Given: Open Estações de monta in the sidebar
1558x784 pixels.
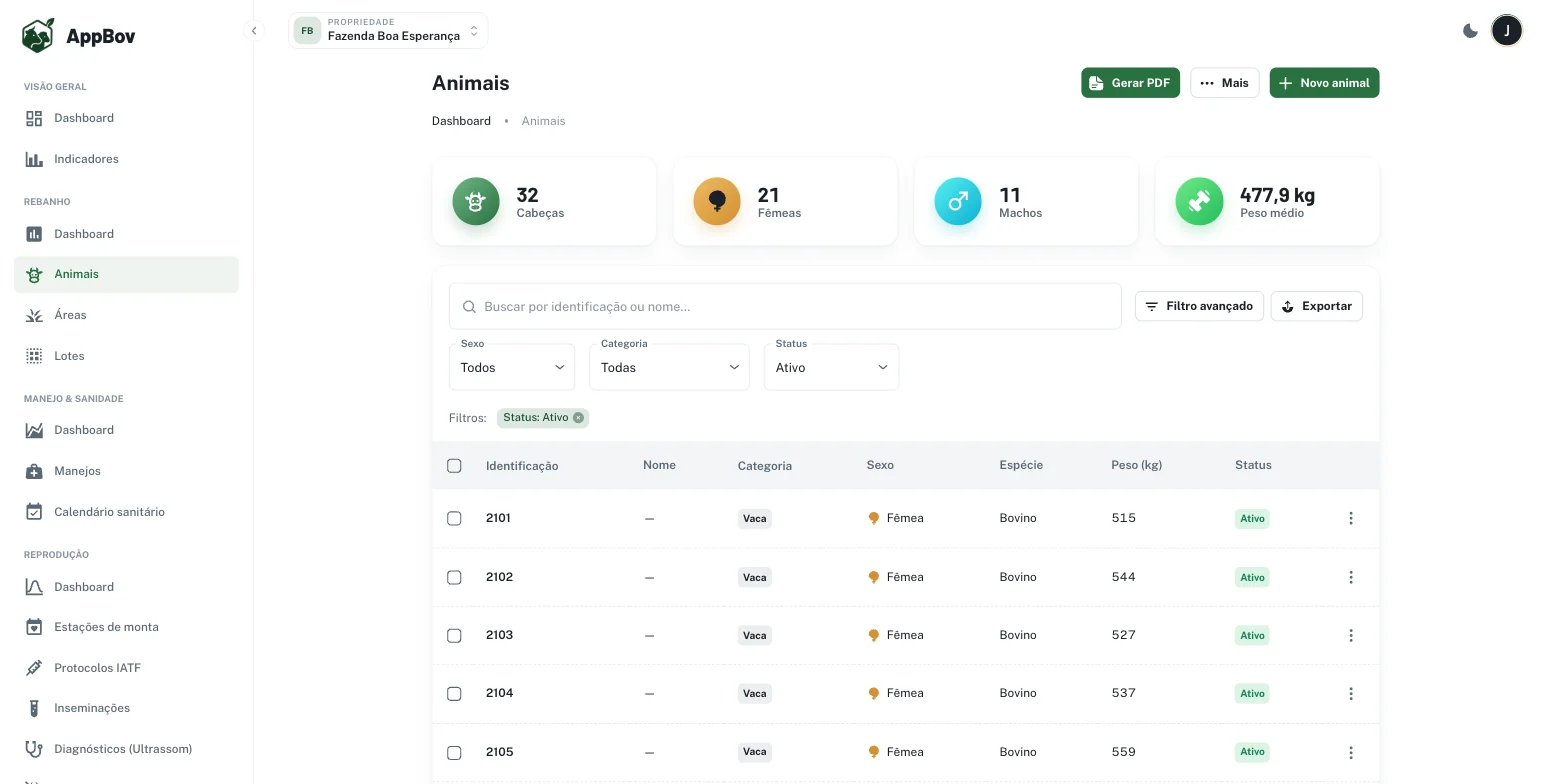Looking at the screenshot, I should point(126,627).
